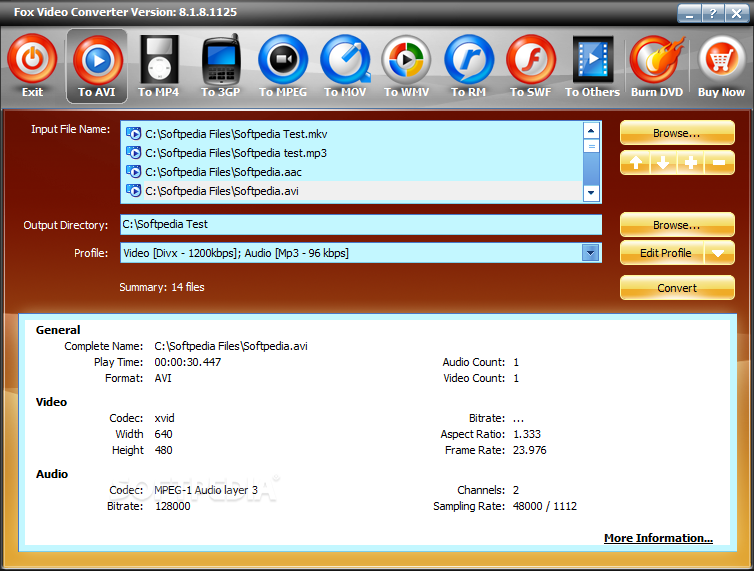Choose the To MPEG camera icon
Screen dimensions: 754x571
(x=283, y=59)
